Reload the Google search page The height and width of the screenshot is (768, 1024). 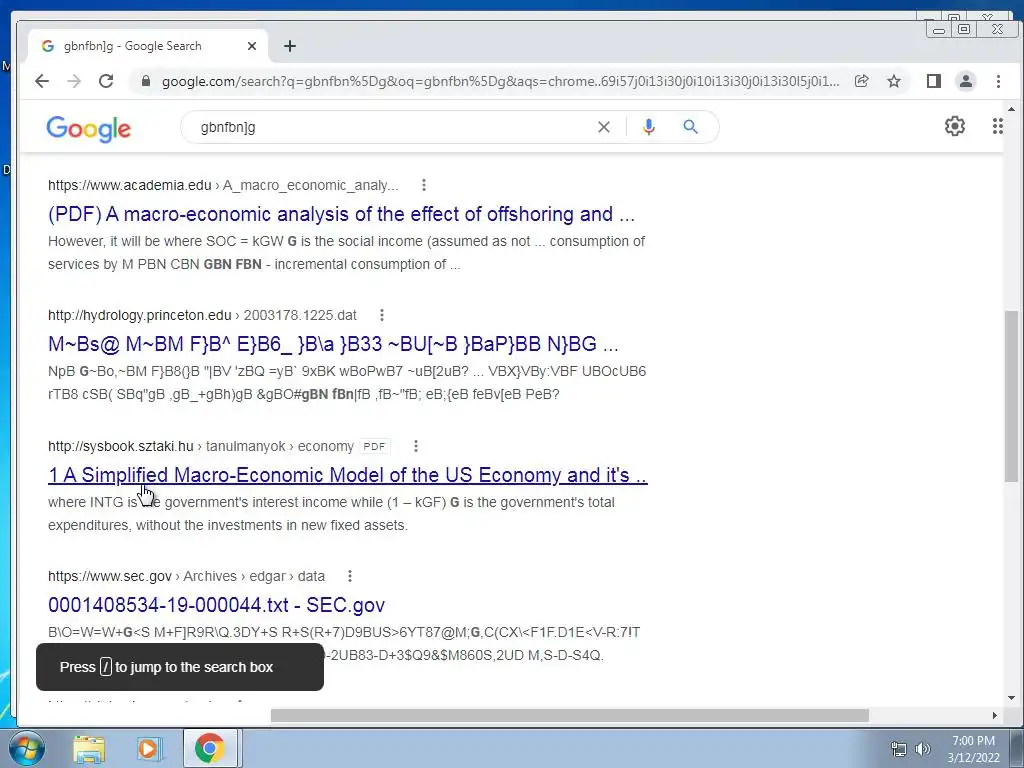tap(106, 81)
